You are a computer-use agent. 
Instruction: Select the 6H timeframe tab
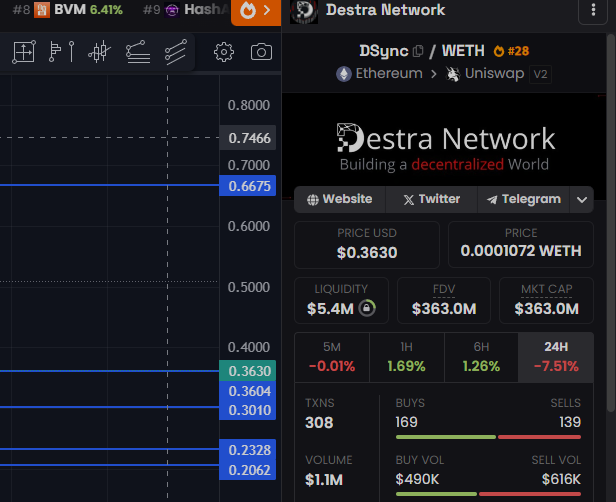point(481,357)
